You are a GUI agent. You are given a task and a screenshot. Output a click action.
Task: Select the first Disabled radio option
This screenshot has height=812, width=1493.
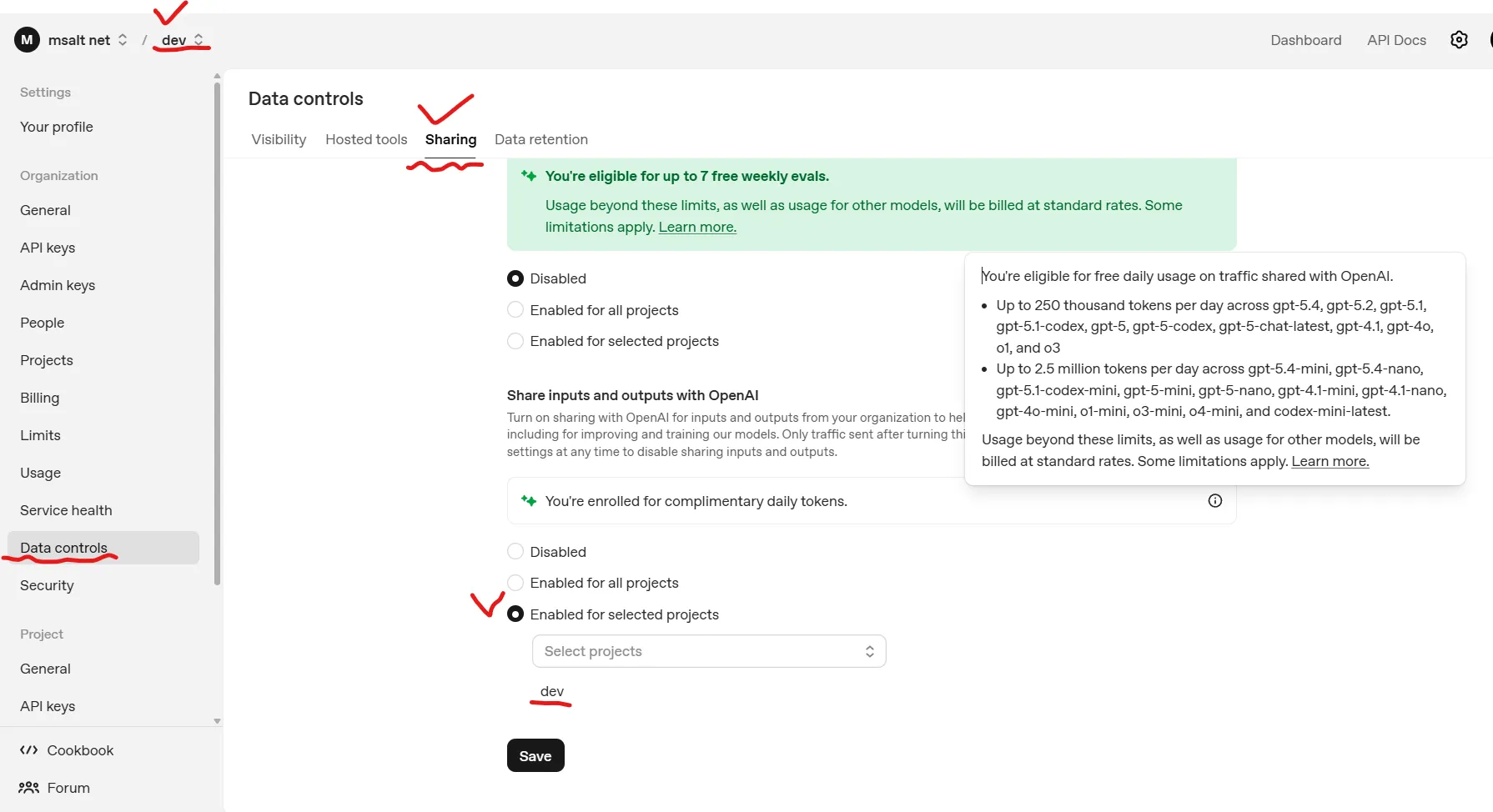click(515, 278)
